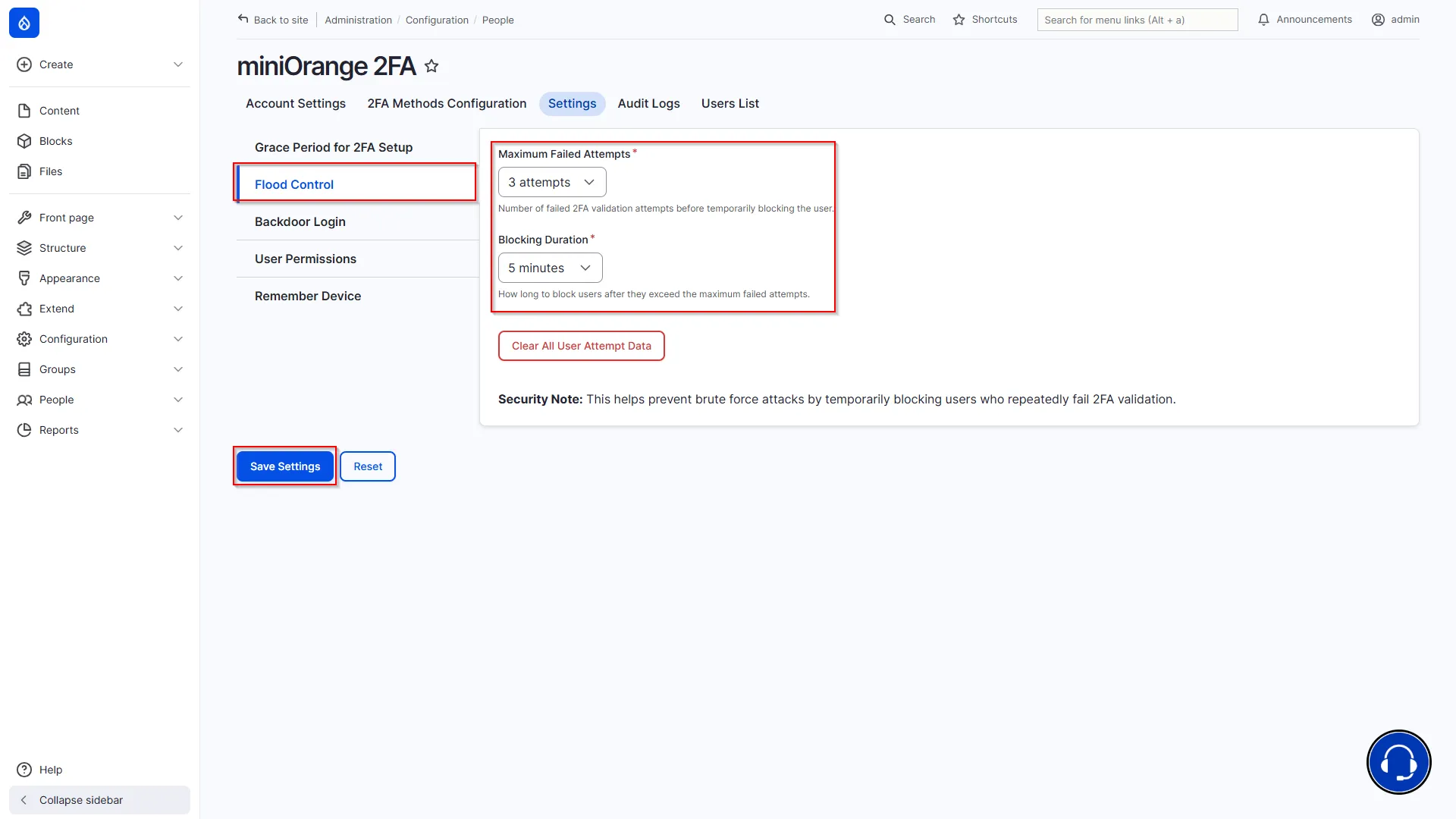Click the Extend puzzle icon
The image size is (1456, 819).
coord(24,309)
